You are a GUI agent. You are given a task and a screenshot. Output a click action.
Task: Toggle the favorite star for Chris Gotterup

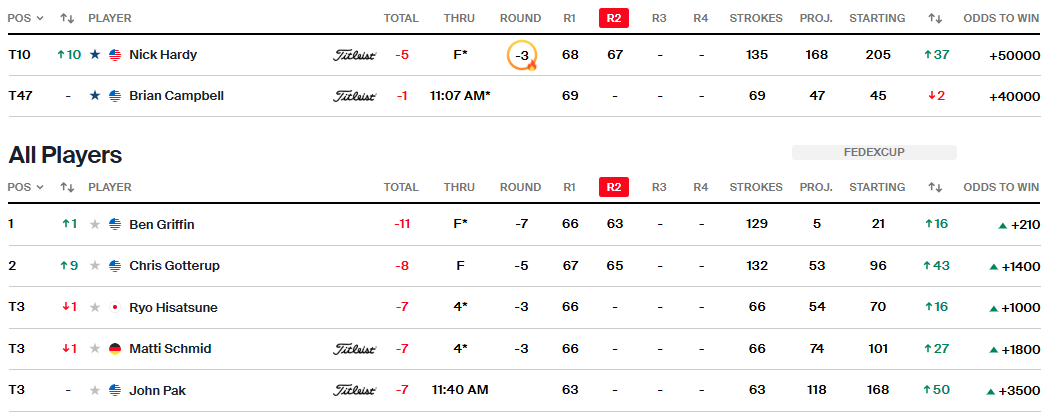[x=95, y=266]
